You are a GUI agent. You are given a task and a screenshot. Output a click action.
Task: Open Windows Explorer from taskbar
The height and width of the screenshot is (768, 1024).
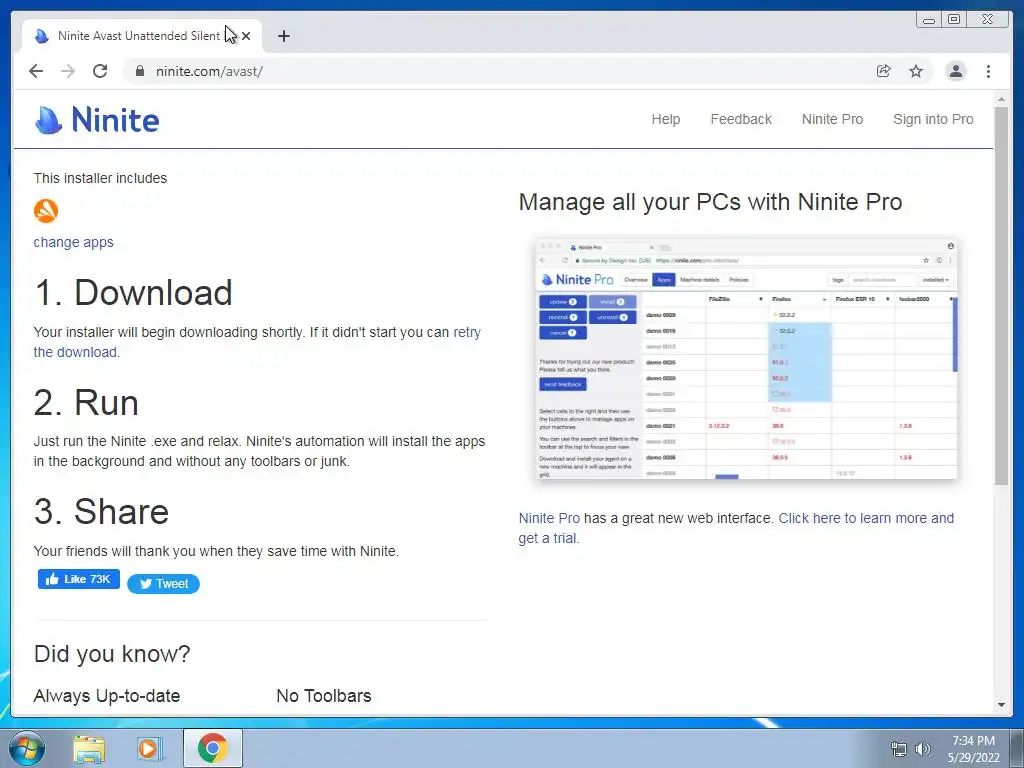pos(89,749)
